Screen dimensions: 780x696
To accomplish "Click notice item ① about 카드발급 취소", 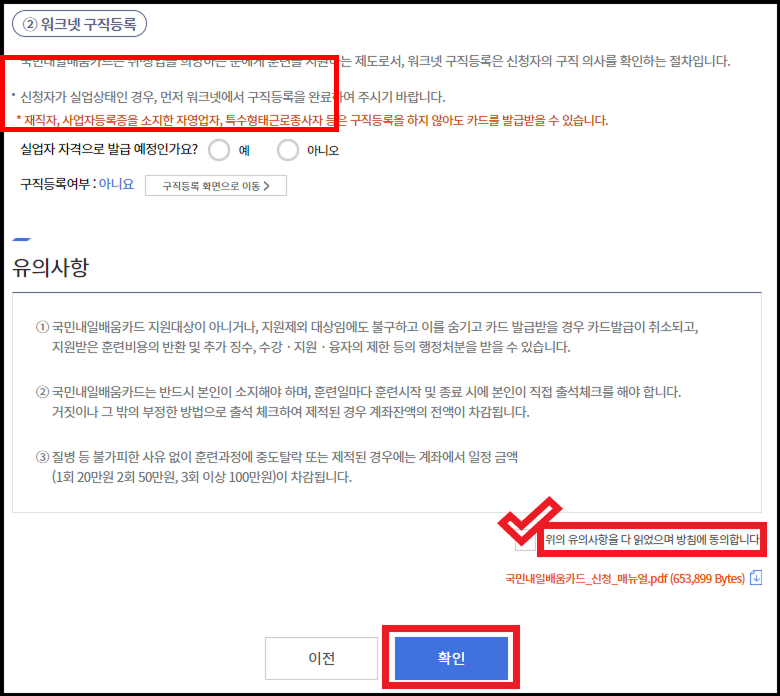I will tap(367, 337).
